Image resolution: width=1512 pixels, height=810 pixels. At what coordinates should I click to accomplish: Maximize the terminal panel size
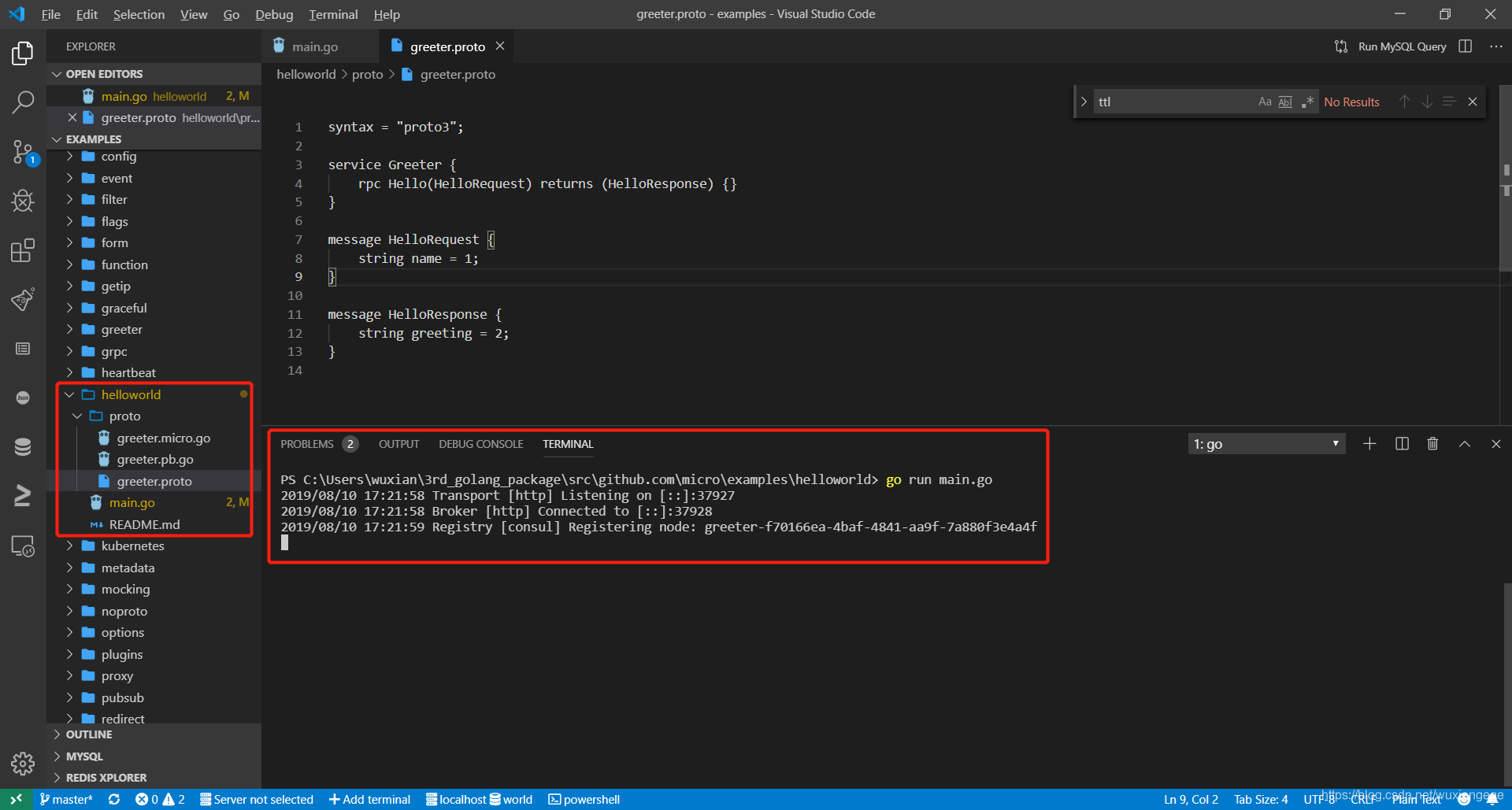point(1465,444)
